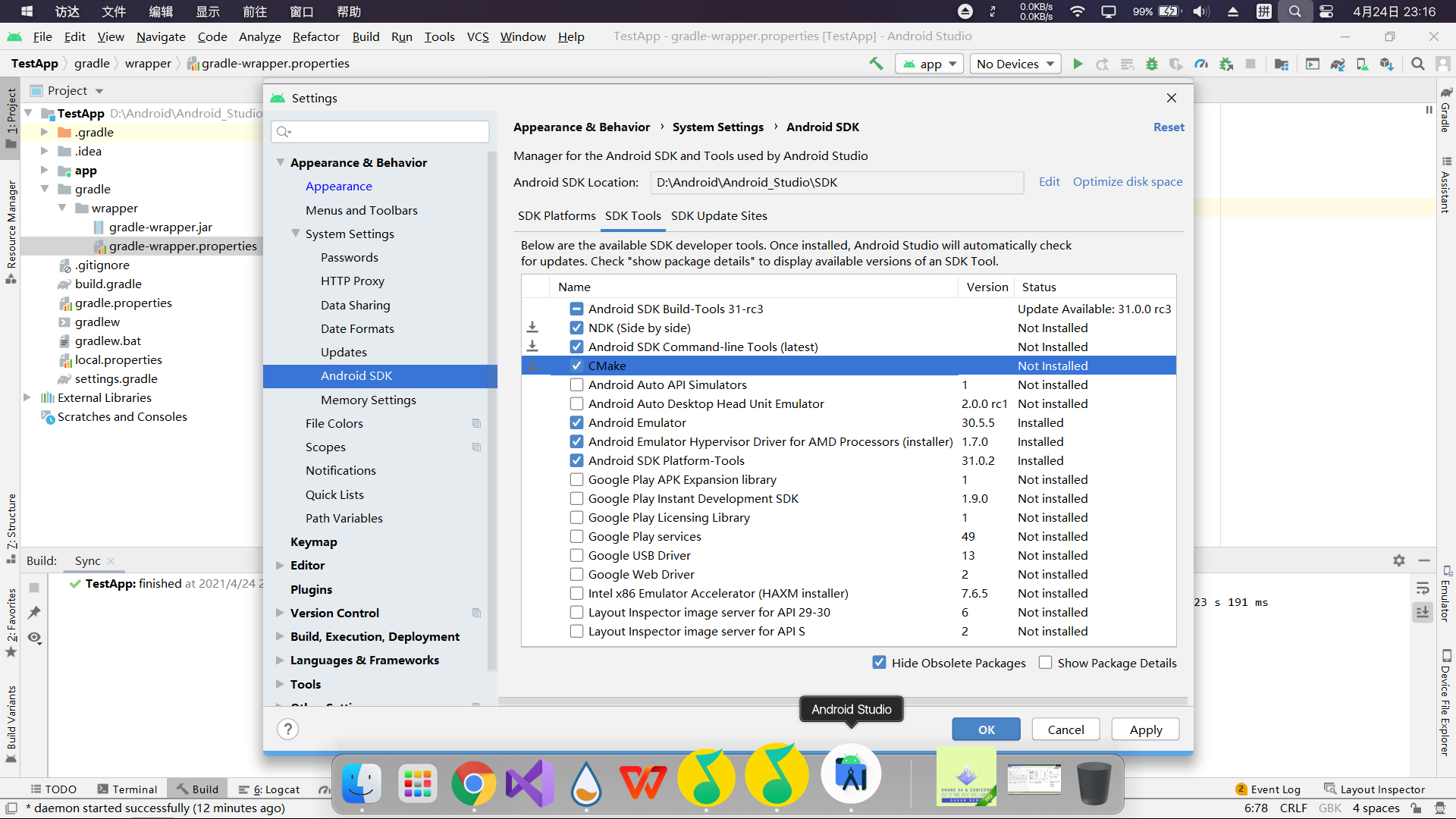Viewport: 1456px width, 819px height.
Task: Toggle the CMake checkbox on
Action: pyautogui.click(x=576, y=365)
